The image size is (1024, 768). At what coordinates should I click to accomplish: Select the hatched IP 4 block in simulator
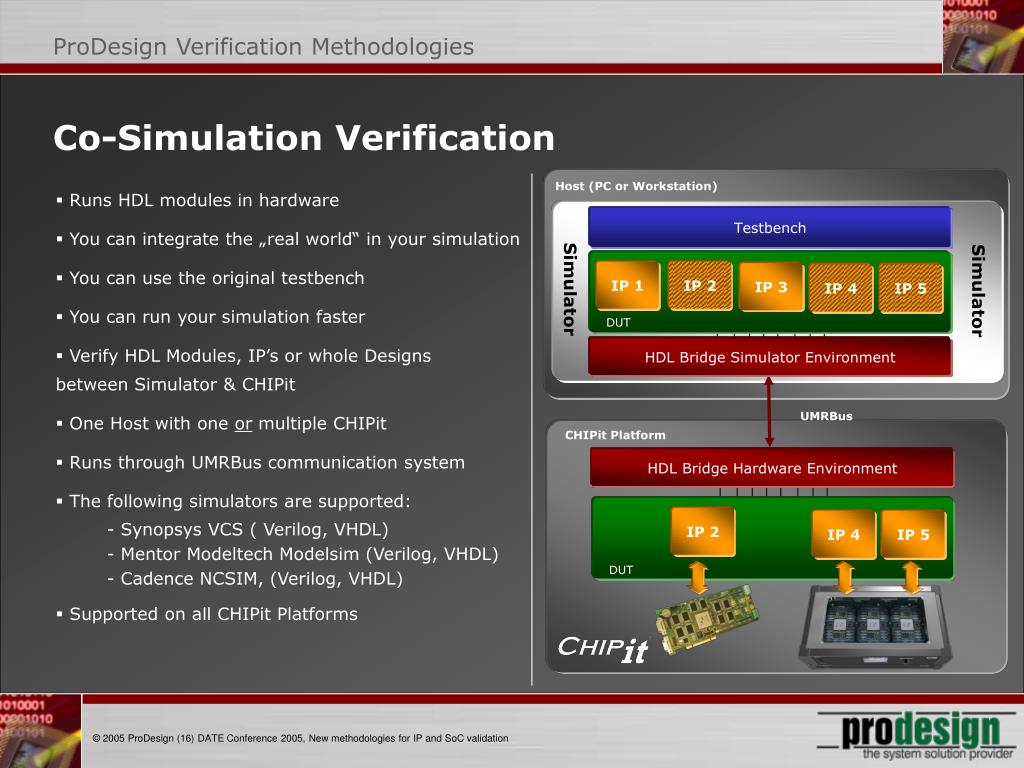click(840, 288)
